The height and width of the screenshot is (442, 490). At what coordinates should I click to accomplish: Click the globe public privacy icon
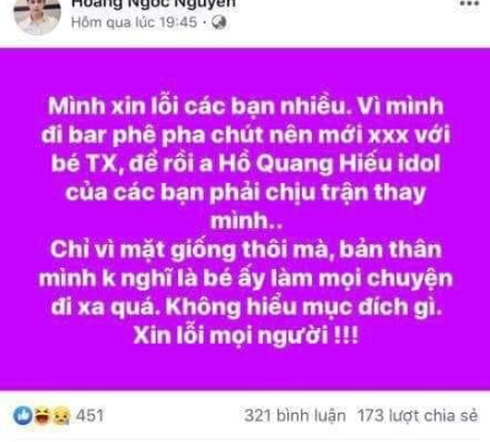pos(219,23)
